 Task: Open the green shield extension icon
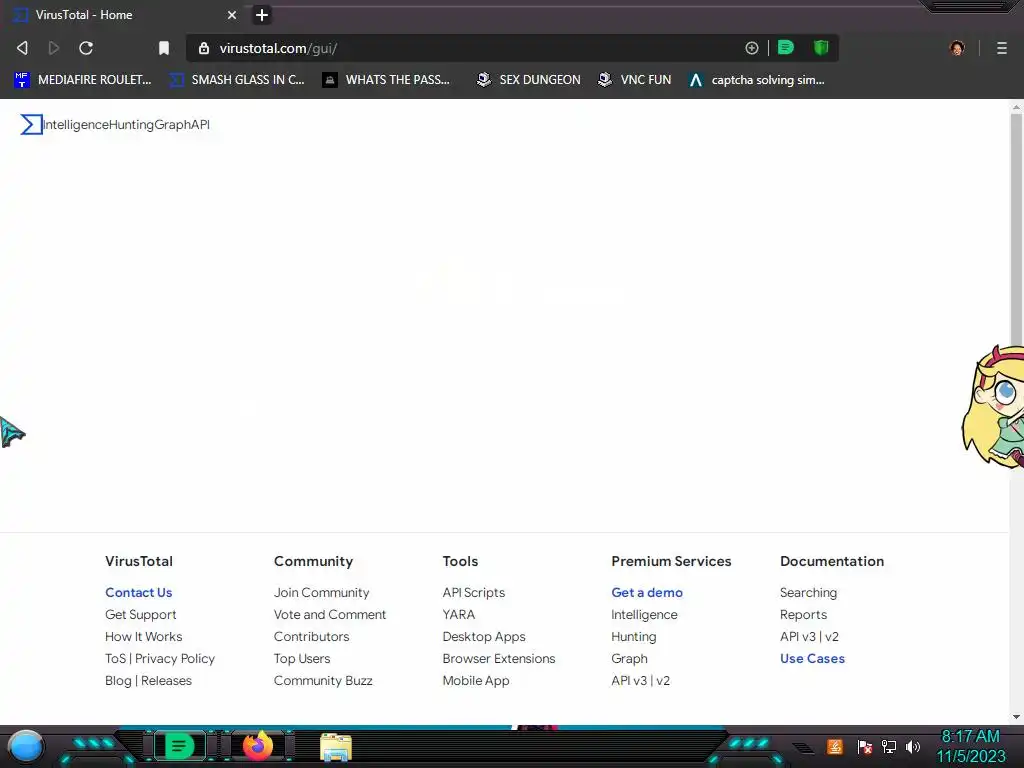[821, 47]
